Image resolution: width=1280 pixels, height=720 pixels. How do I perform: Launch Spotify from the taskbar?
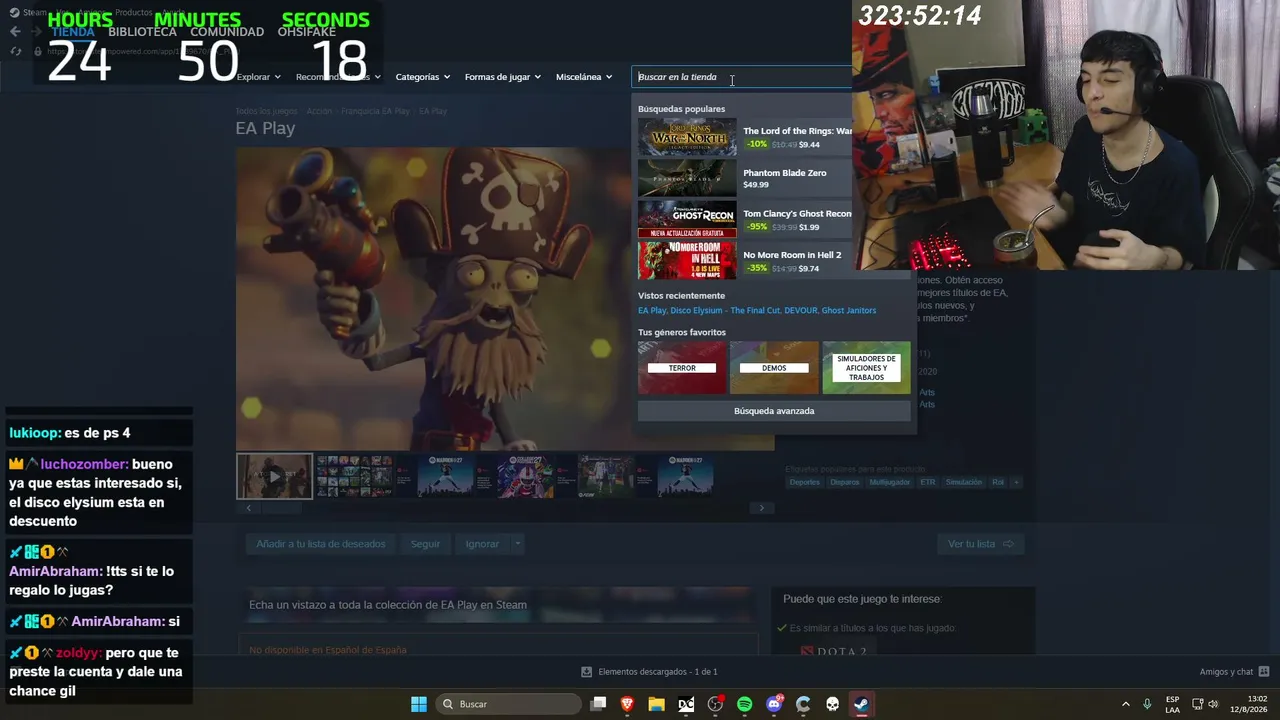744,704
